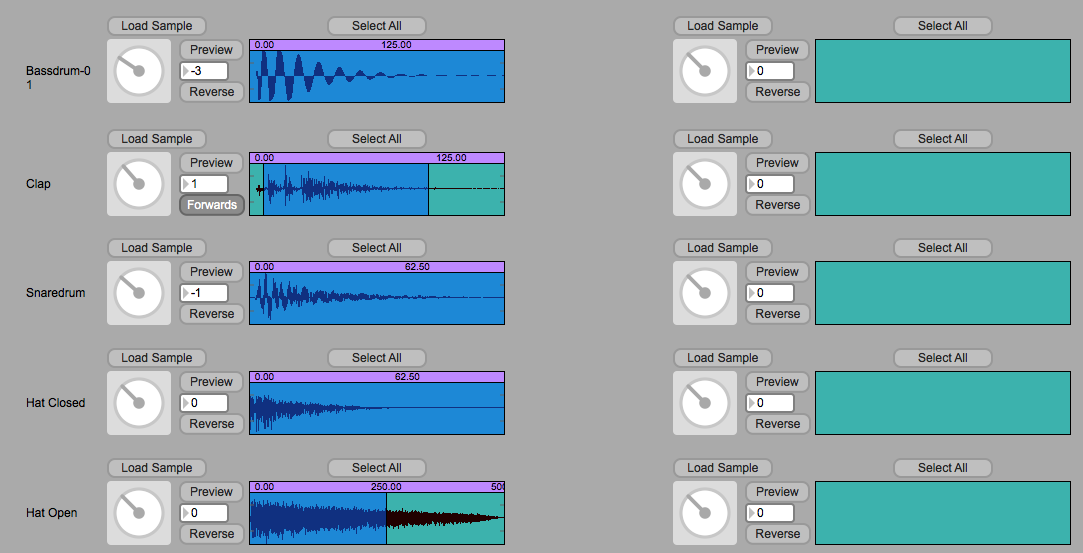Click Select All on empty slot beside Snaredrum
The height and width of the screenshot is (553, 1083).
pos(943,248)
